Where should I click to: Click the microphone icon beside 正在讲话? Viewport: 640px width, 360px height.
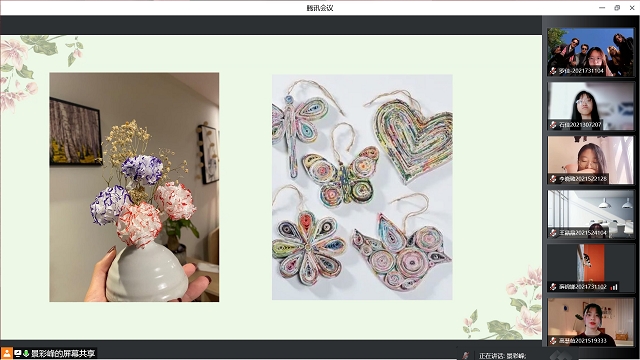[x=466, y=356]
